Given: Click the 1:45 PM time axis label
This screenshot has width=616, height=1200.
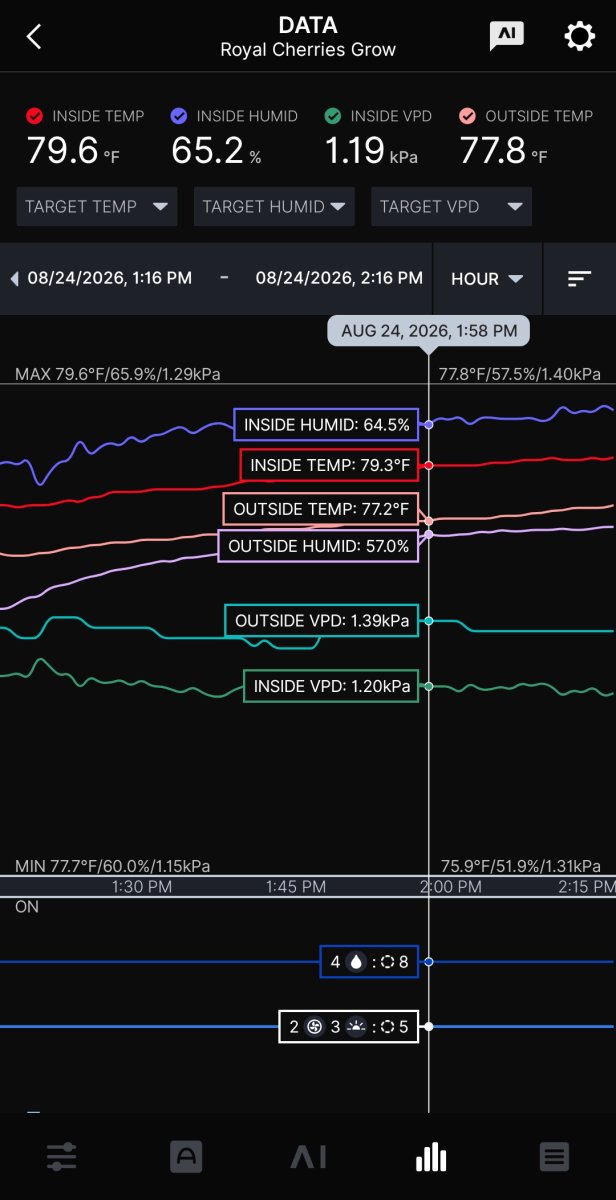Looking at the screenshot, I should coord(296,887).
